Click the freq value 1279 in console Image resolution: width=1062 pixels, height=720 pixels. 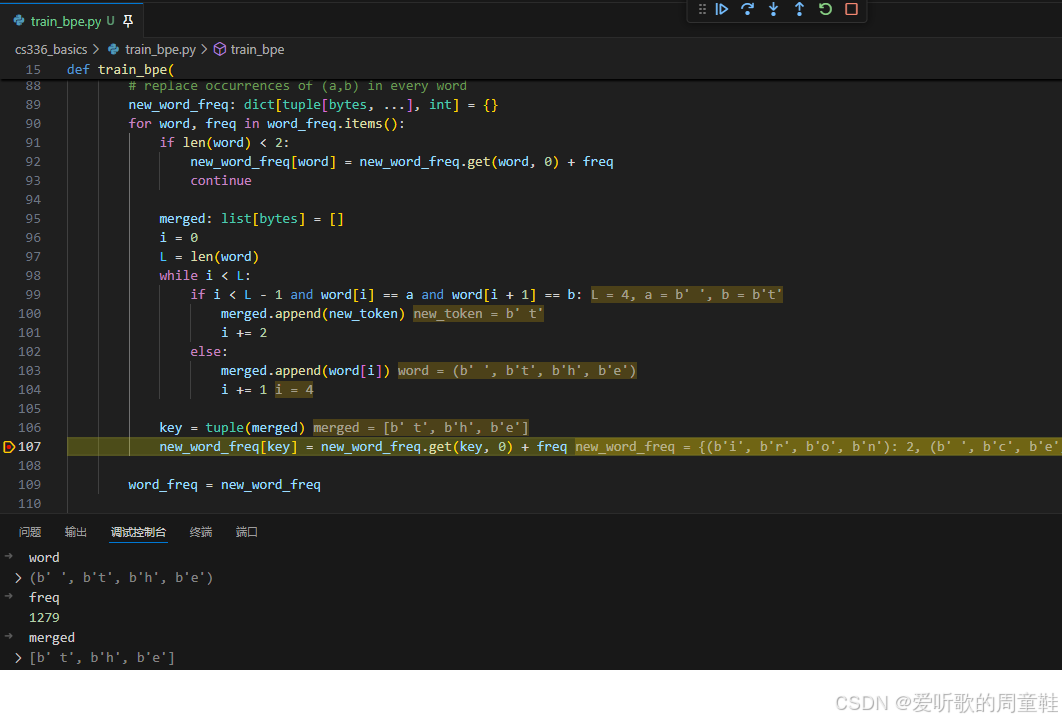[x=44, y=618]
